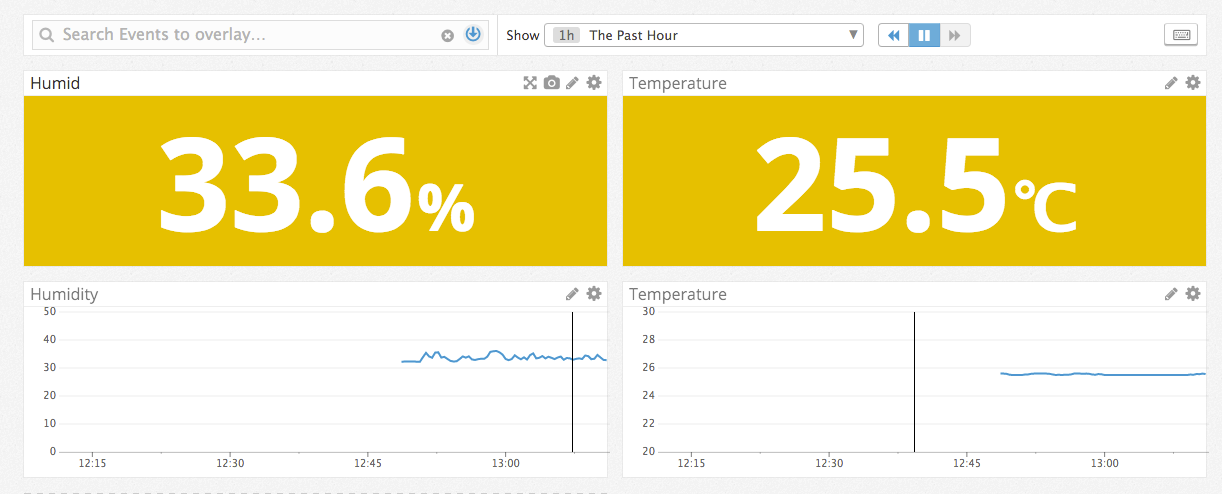Open the Humidity graph settings gear
This screenshot has width=1222, height=494.
coord(593,294)
